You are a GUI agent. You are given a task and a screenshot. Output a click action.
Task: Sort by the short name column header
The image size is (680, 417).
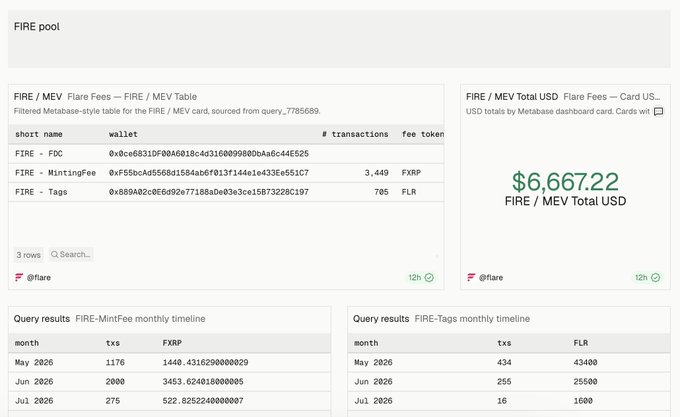39,134
